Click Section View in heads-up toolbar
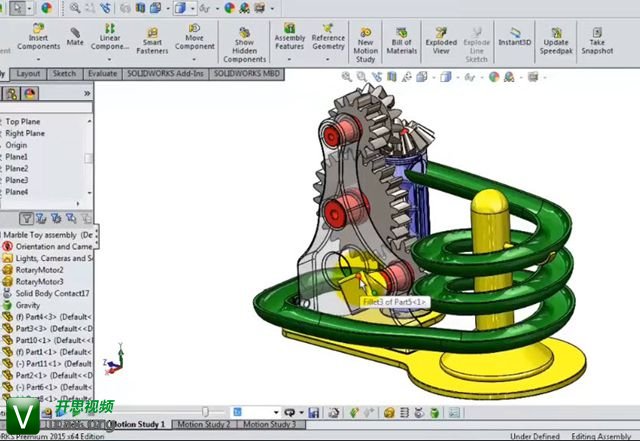The width and height of the screenshot is (640, 441). (x=392, y=77)
